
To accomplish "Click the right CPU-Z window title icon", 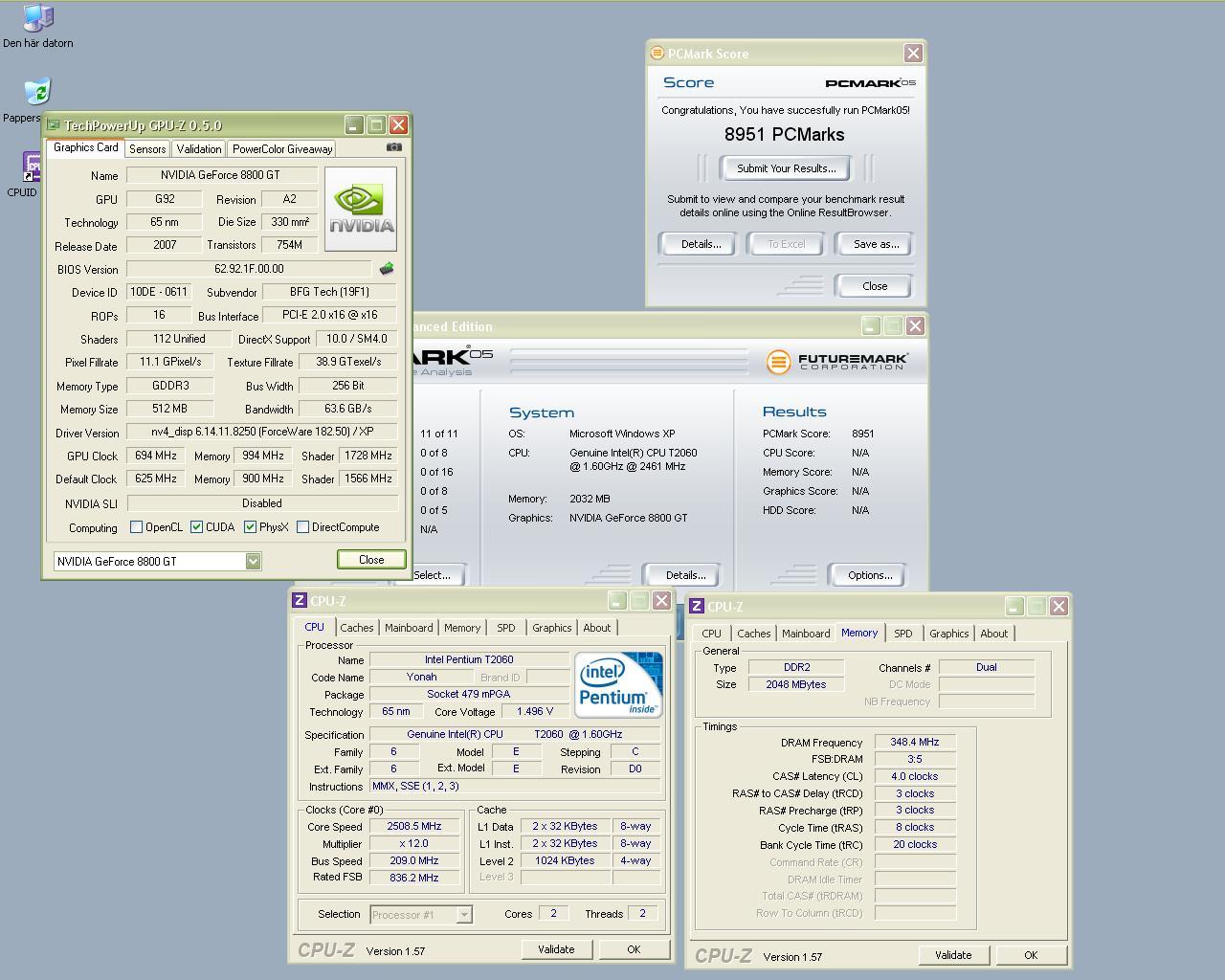I will point(697,607).
